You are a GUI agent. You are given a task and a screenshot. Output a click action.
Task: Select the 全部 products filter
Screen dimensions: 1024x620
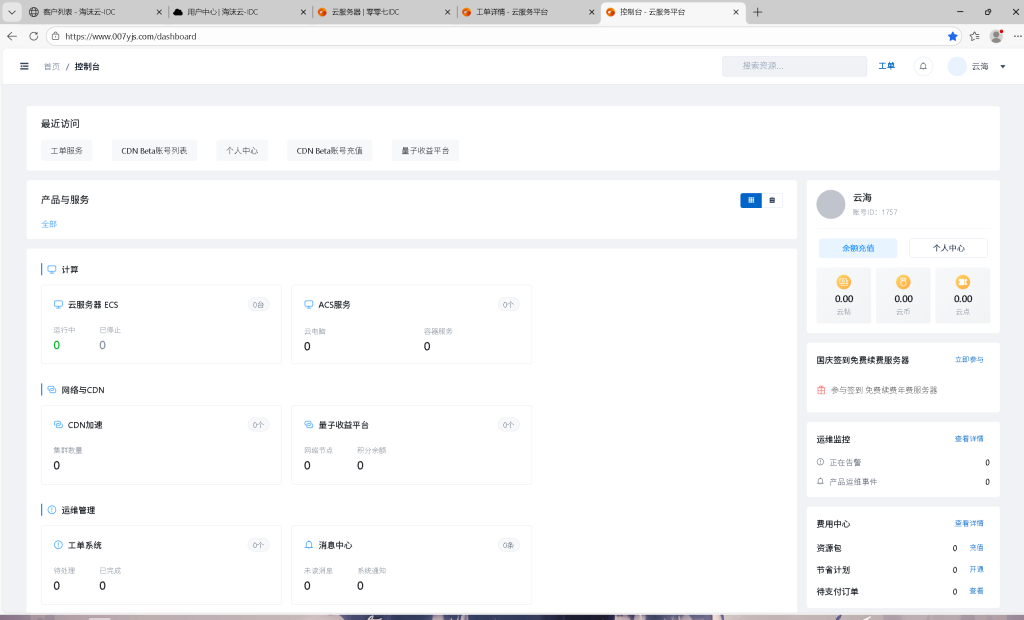[49, 224]
